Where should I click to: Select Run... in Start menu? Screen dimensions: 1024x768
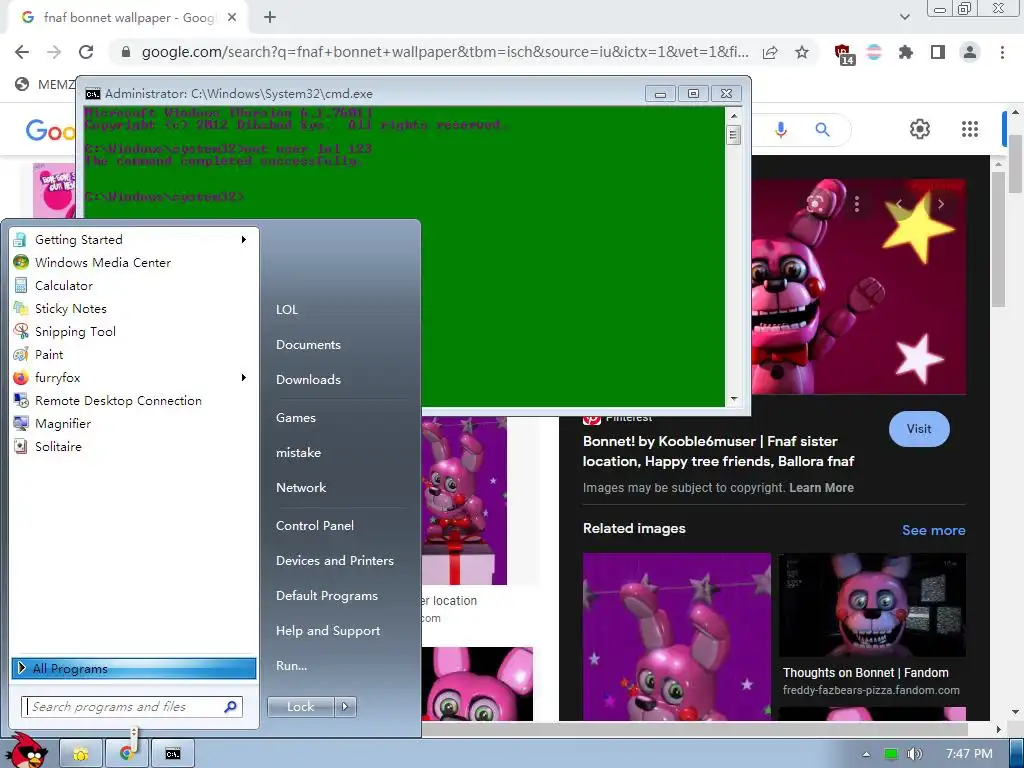tap(291, 665)
